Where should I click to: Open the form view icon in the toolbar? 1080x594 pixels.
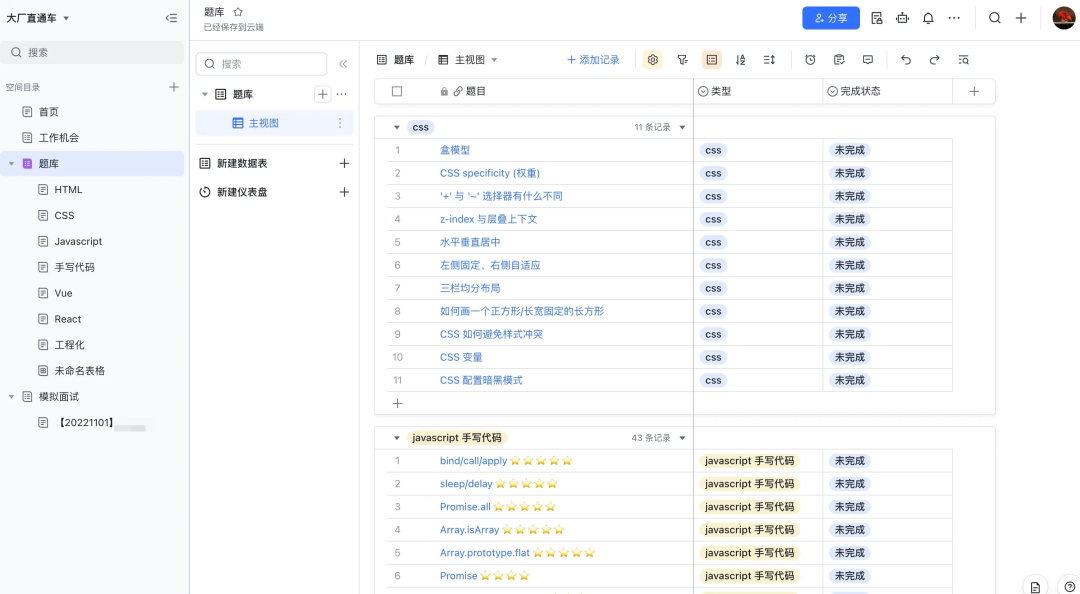[839, 60]
